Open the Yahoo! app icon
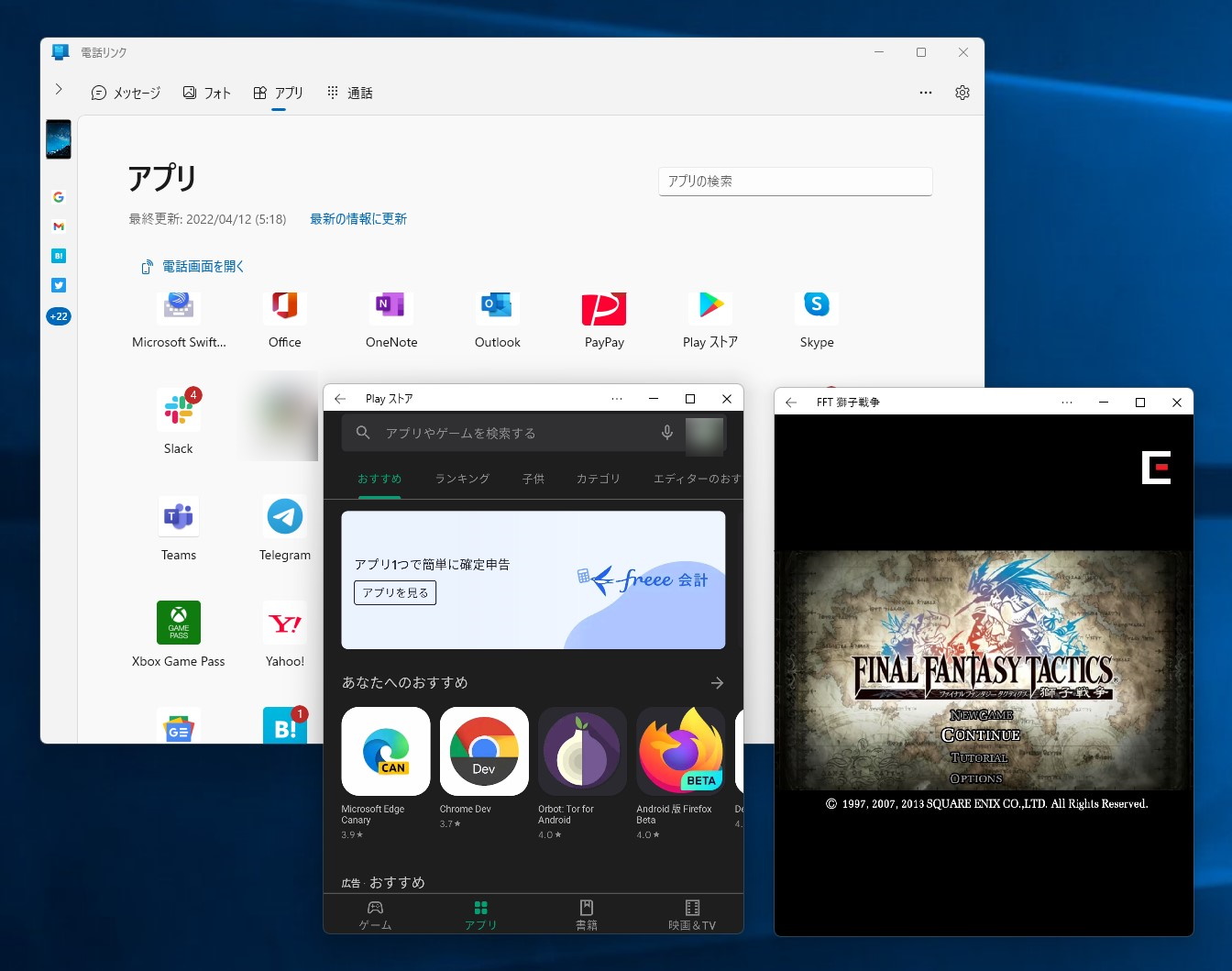This screenshot has width=1232, height=971. [285, 623]
